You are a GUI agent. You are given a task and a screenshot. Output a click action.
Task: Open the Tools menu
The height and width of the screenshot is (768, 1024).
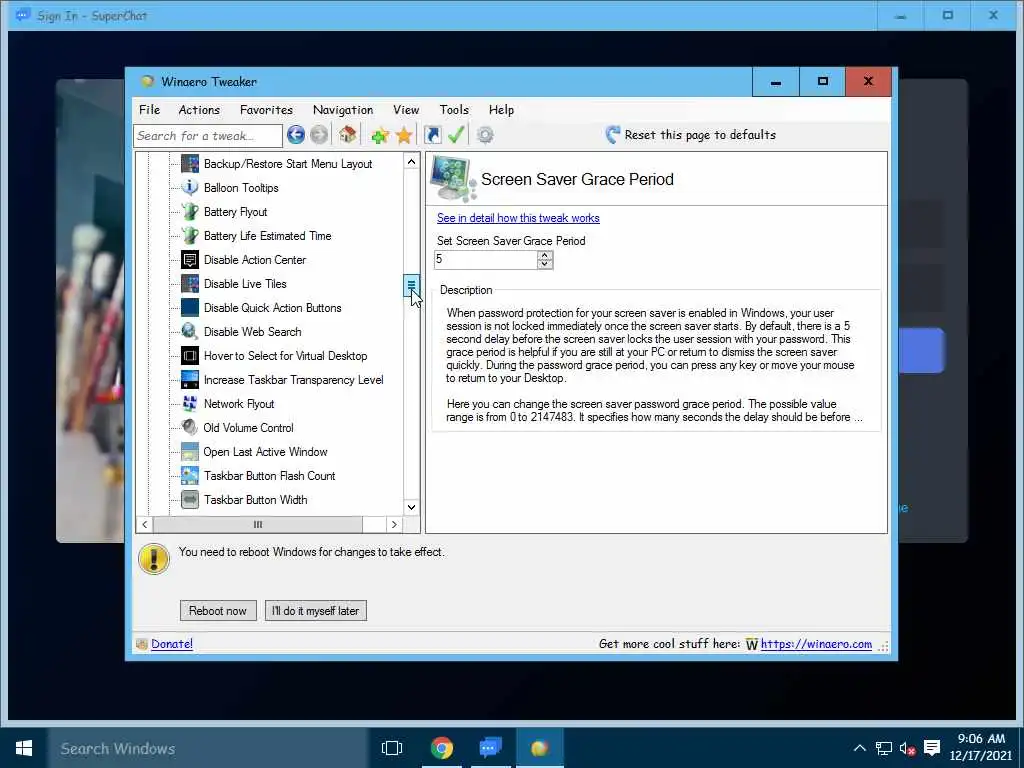(454, 110)
